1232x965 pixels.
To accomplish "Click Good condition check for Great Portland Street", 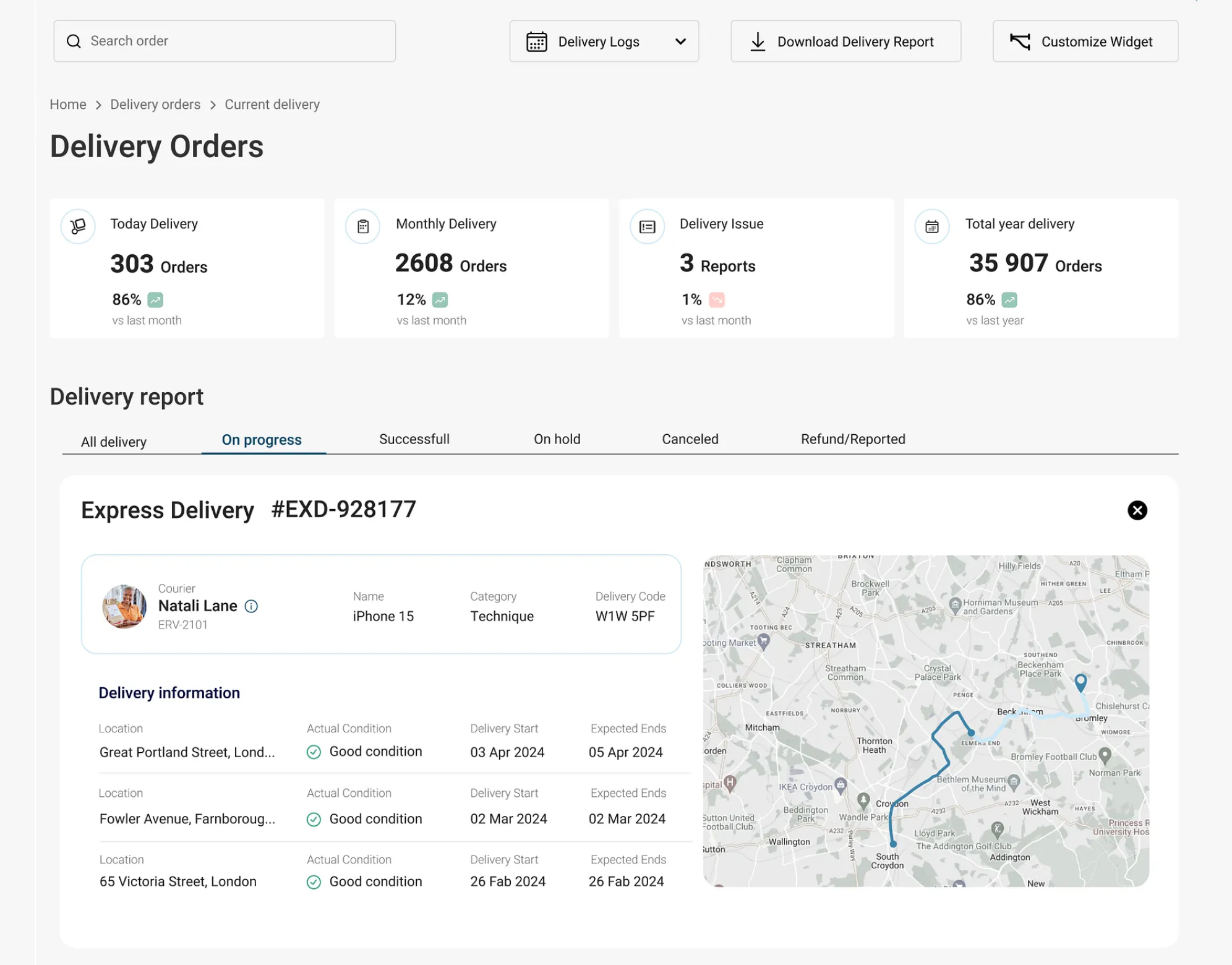I will pyautogui.click(x=314, y=752).
